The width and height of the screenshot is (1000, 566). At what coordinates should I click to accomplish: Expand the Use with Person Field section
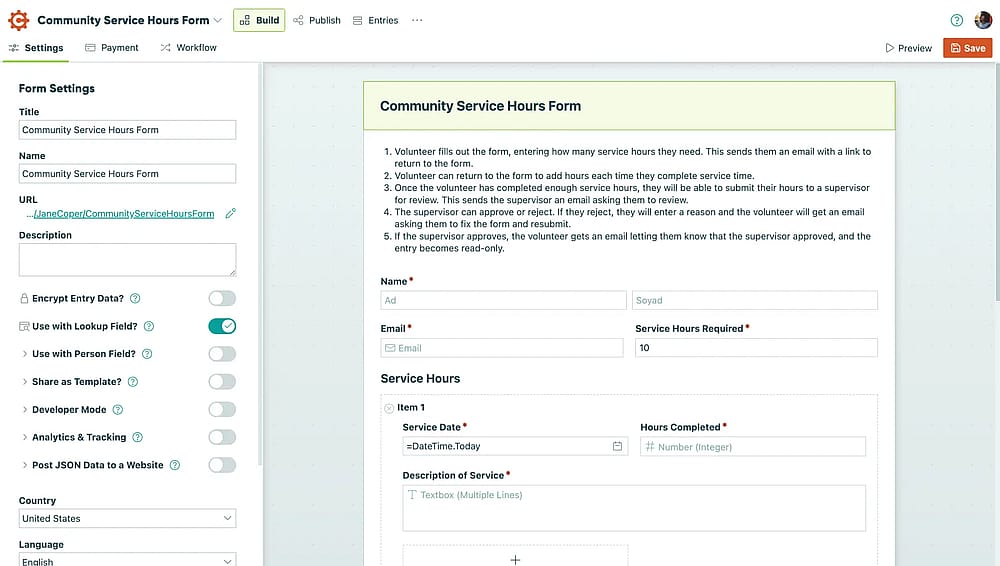(x=24, y=354)
